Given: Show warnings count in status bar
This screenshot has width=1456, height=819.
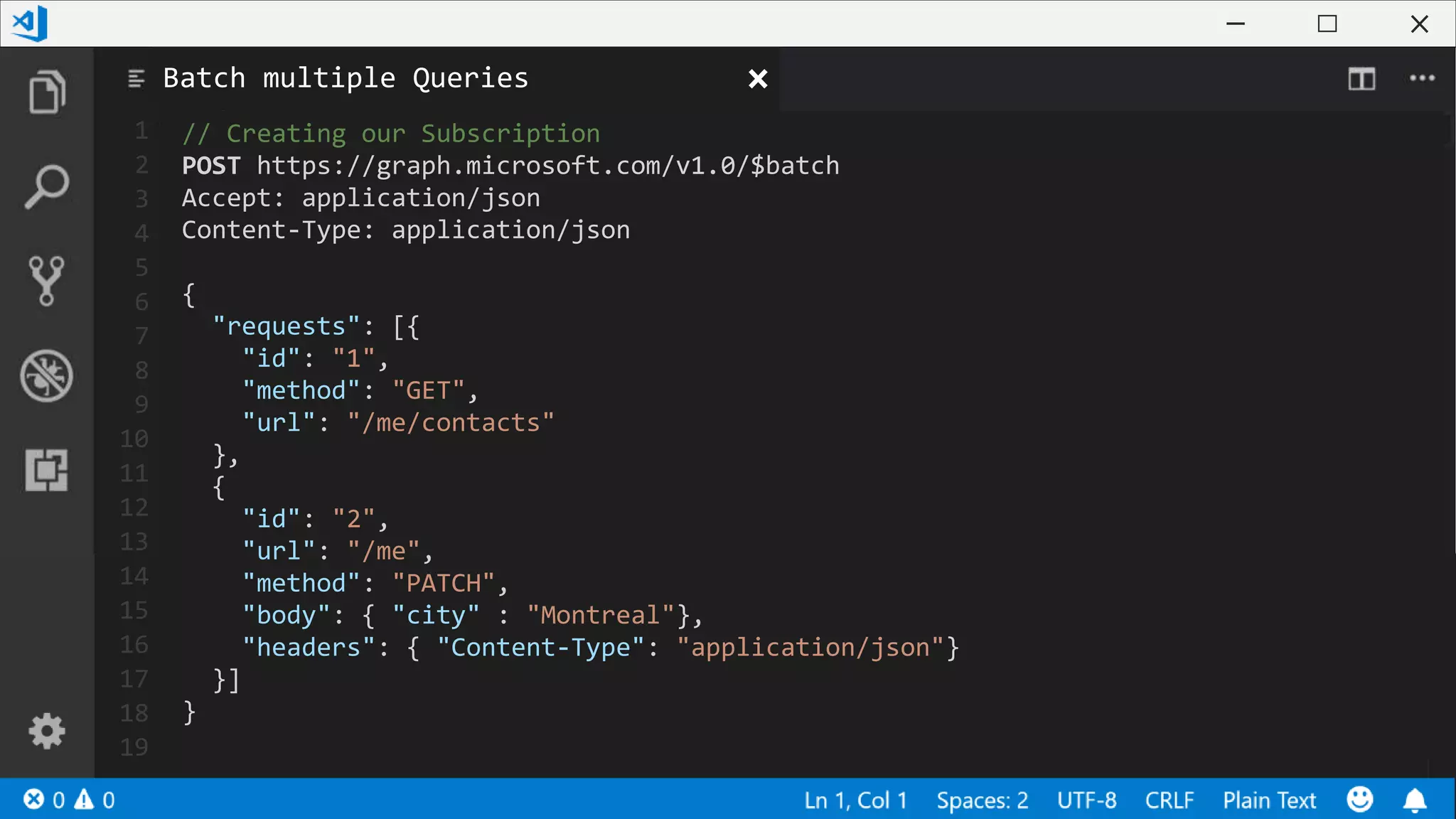Looking at the screenshot, I should coord(95,800).
